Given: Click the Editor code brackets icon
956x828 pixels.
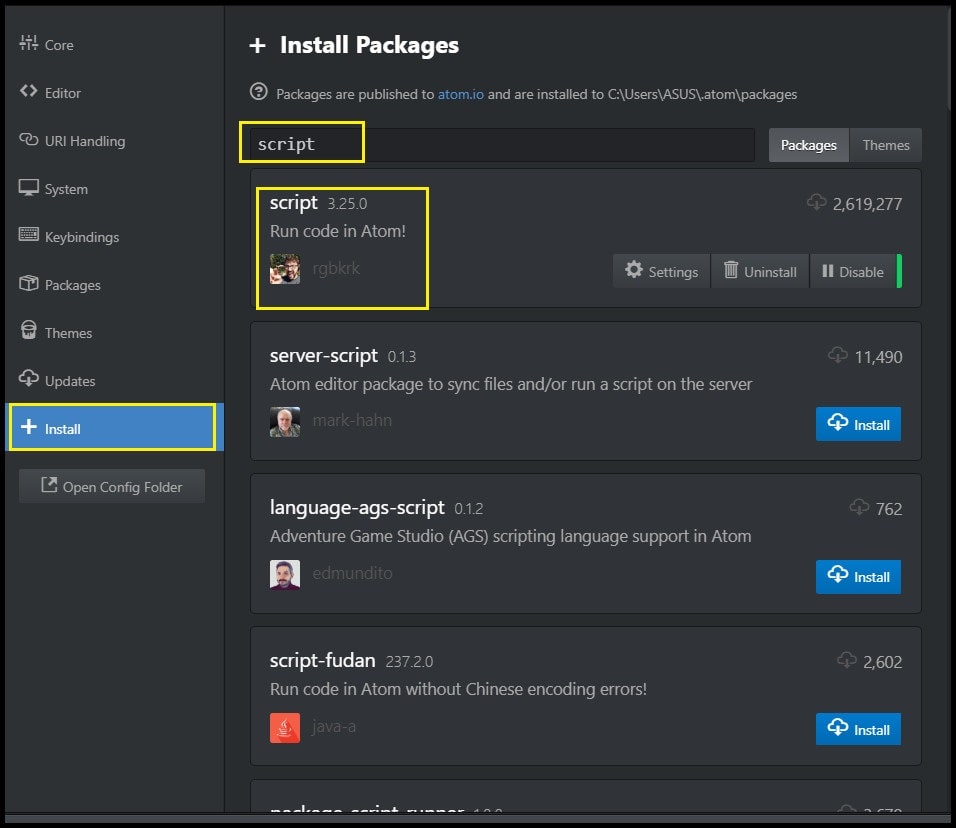Looking at the screenshot, I should [28, 92].
